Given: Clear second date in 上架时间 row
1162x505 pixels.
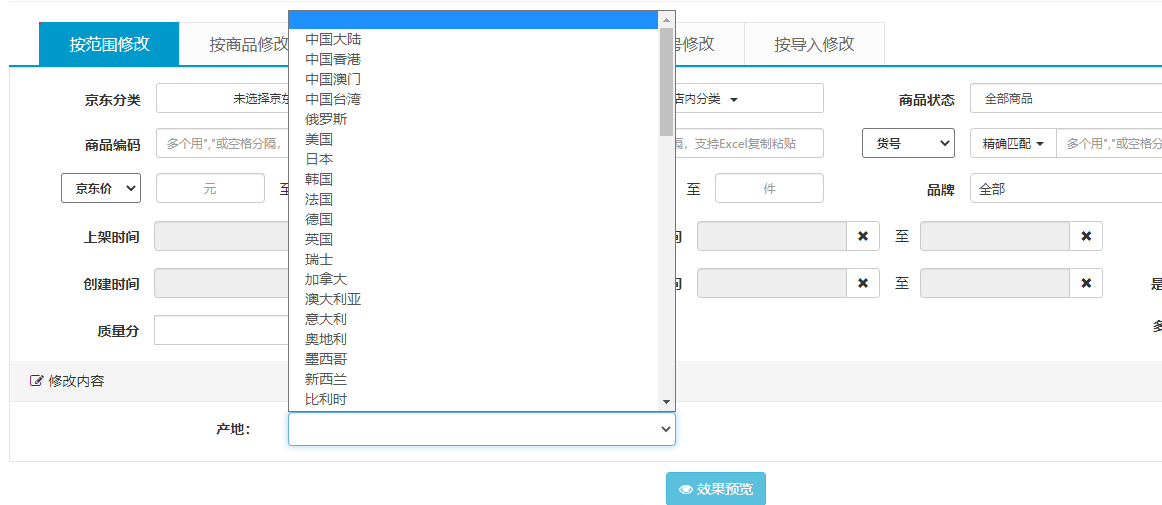Looking at the screenshot, I should [x=1086, y=237].
